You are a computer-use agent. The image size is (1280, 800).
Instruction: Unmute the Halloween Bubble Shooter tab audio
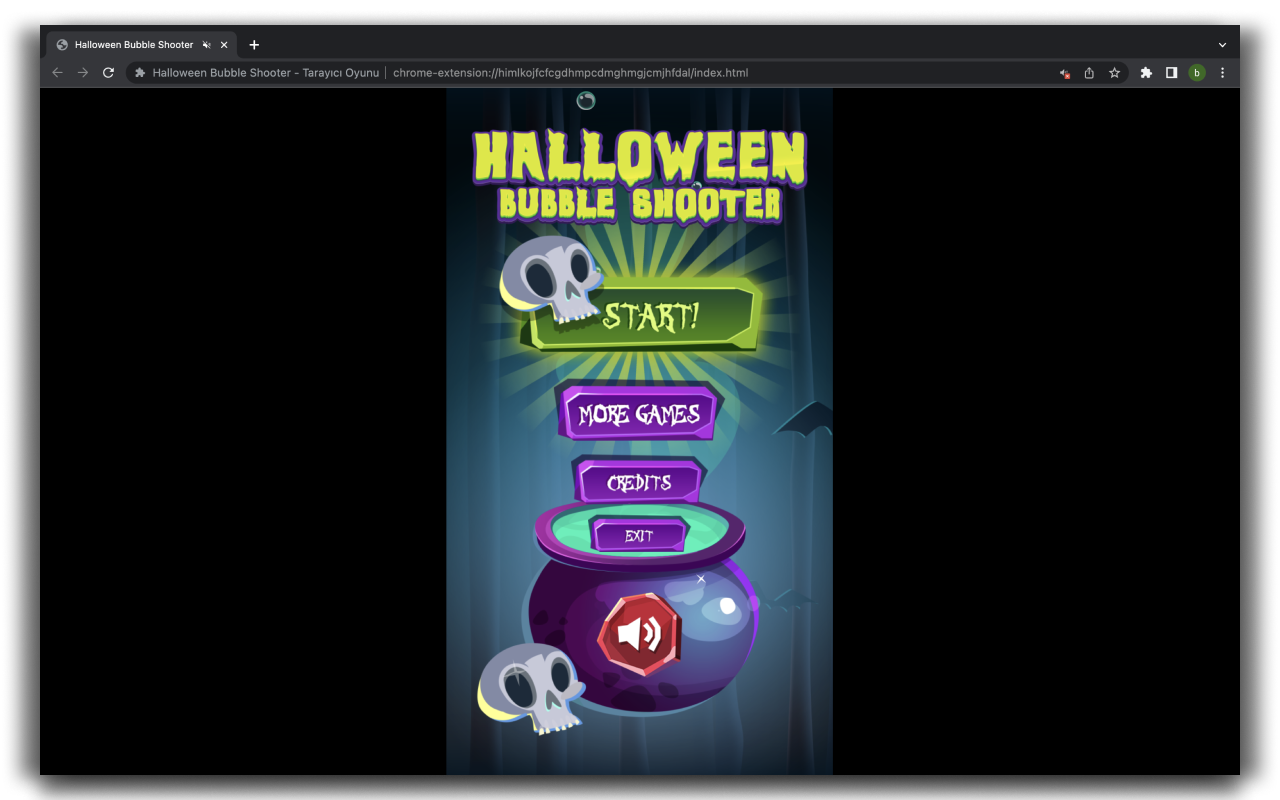coord(208,44)
